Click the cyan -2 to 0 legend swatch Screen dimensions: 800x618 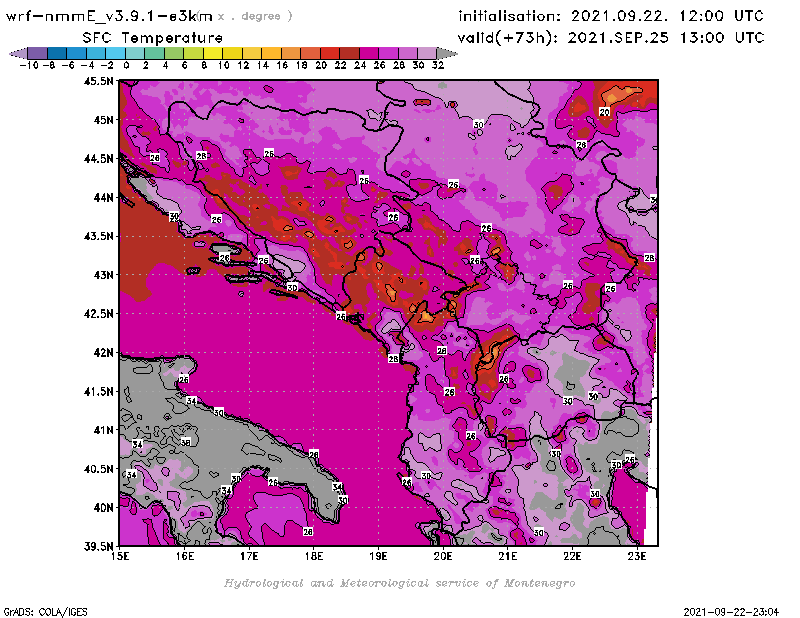pos(116,53)
